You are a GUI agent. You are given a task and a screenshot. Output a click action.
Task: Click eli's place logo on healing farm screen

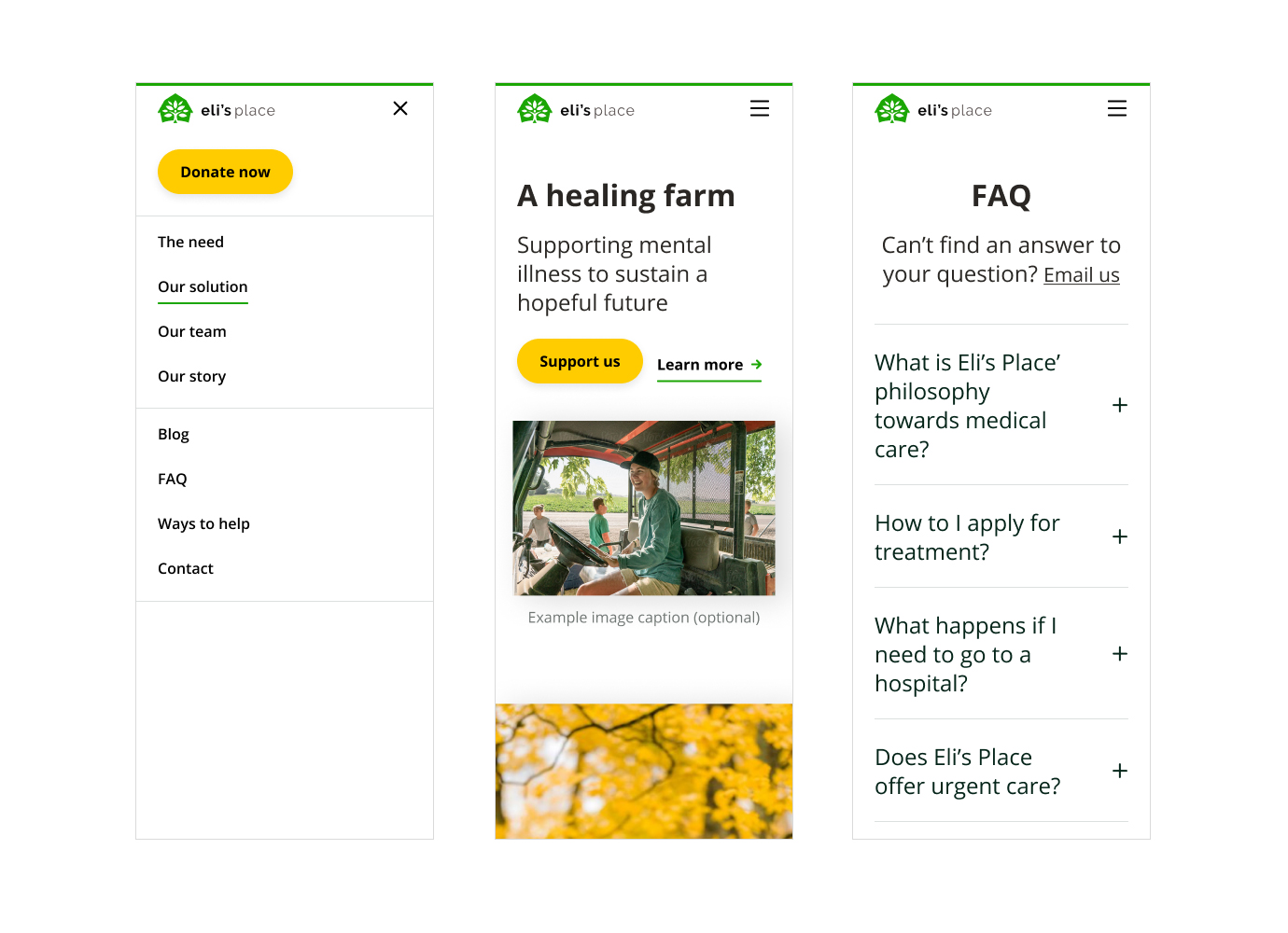[576, 109]
